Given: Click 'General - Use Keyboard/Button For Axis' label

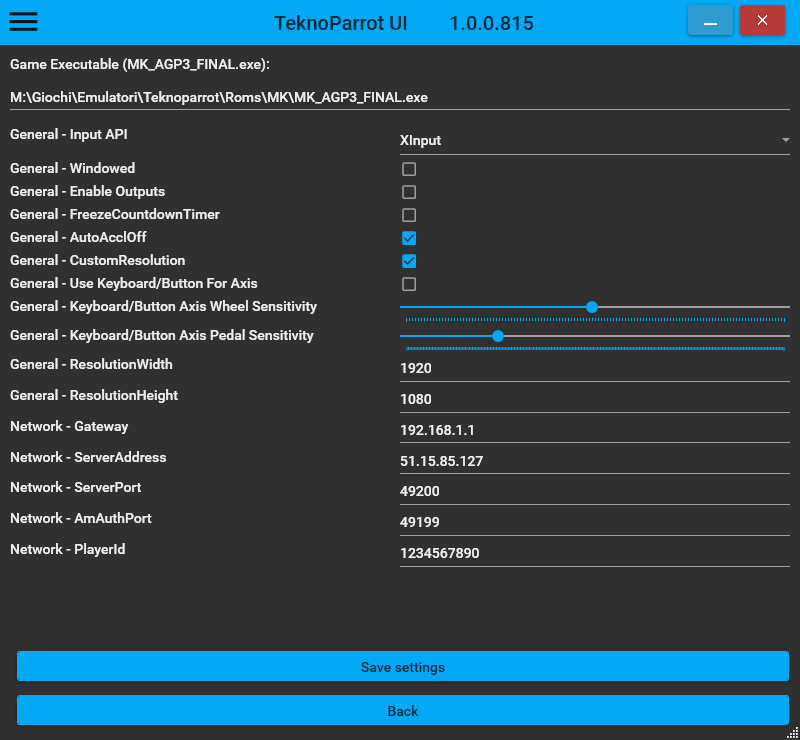Looking at the screenshot, I should (x=134, y=283).
